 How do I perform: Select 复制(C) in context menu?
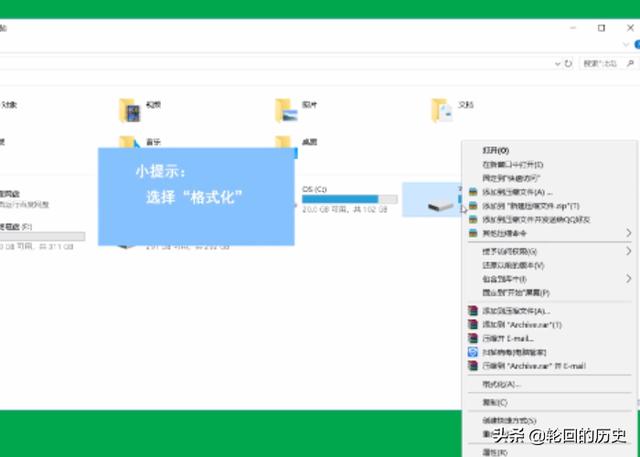496,402
